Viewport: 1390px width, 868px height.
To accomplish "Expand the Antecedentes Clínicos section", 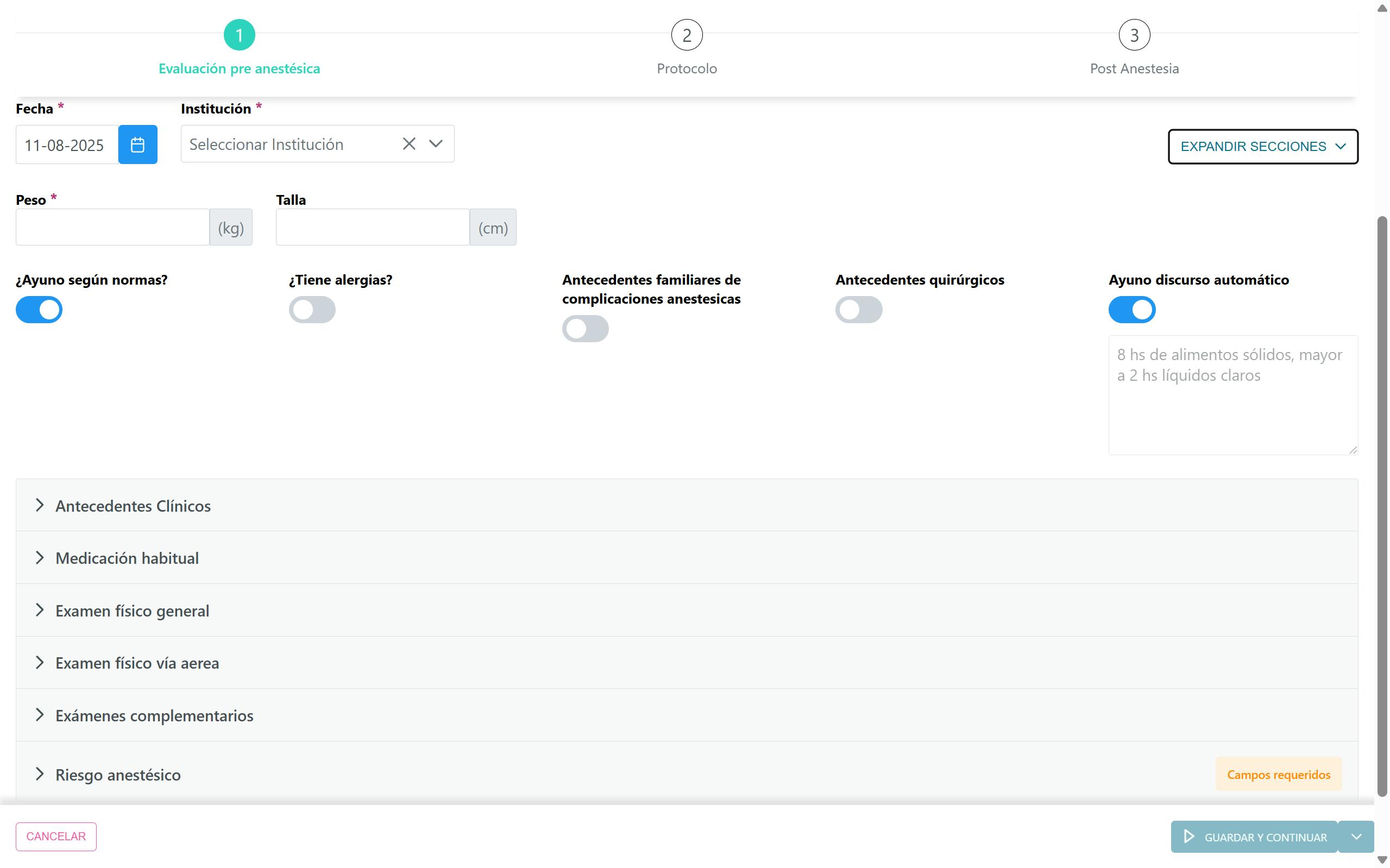I will click(x=133, y=506).
